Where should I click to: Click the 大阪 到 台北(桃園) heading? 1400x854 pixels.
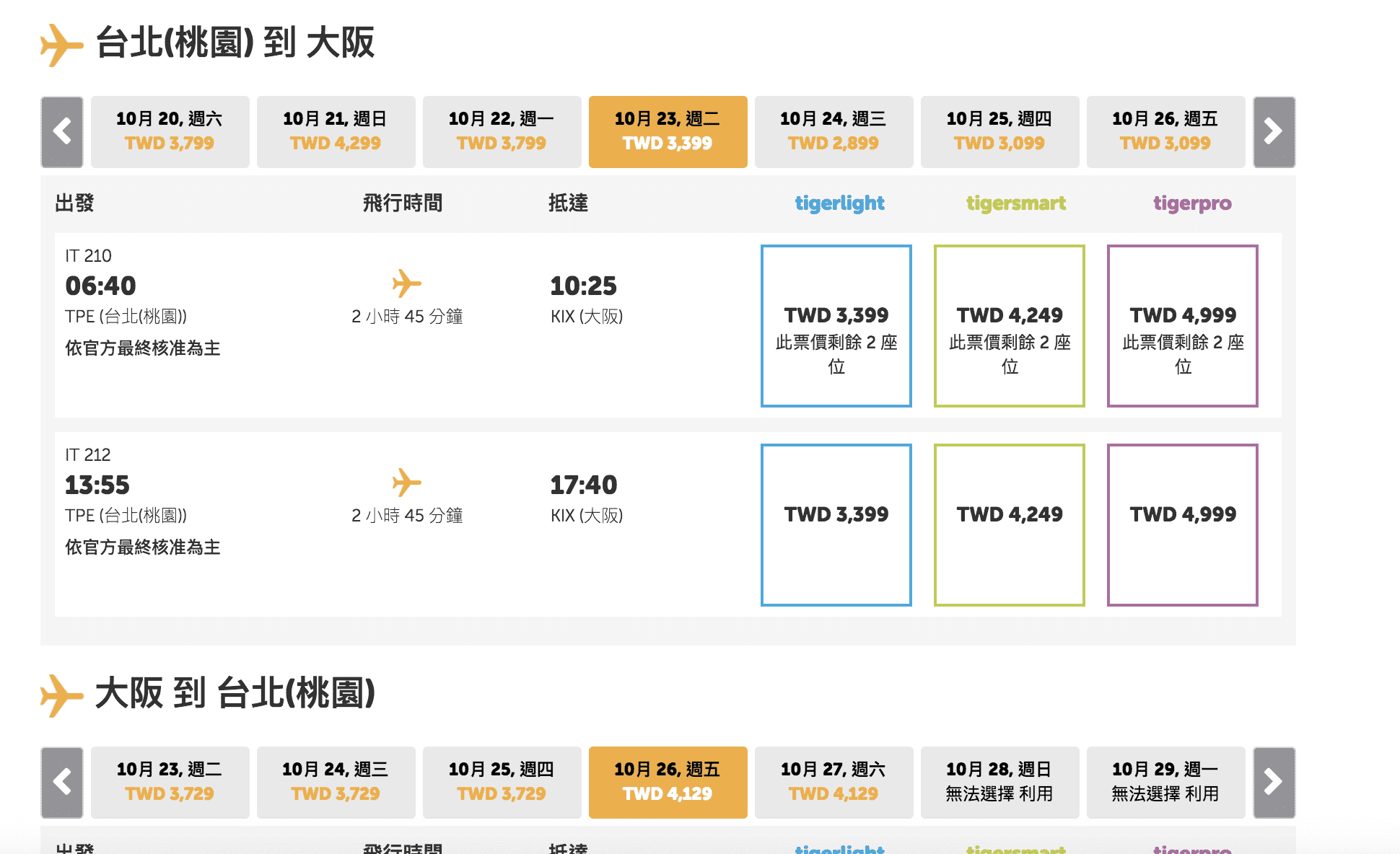pyautogui.click(x=235, y=693)
